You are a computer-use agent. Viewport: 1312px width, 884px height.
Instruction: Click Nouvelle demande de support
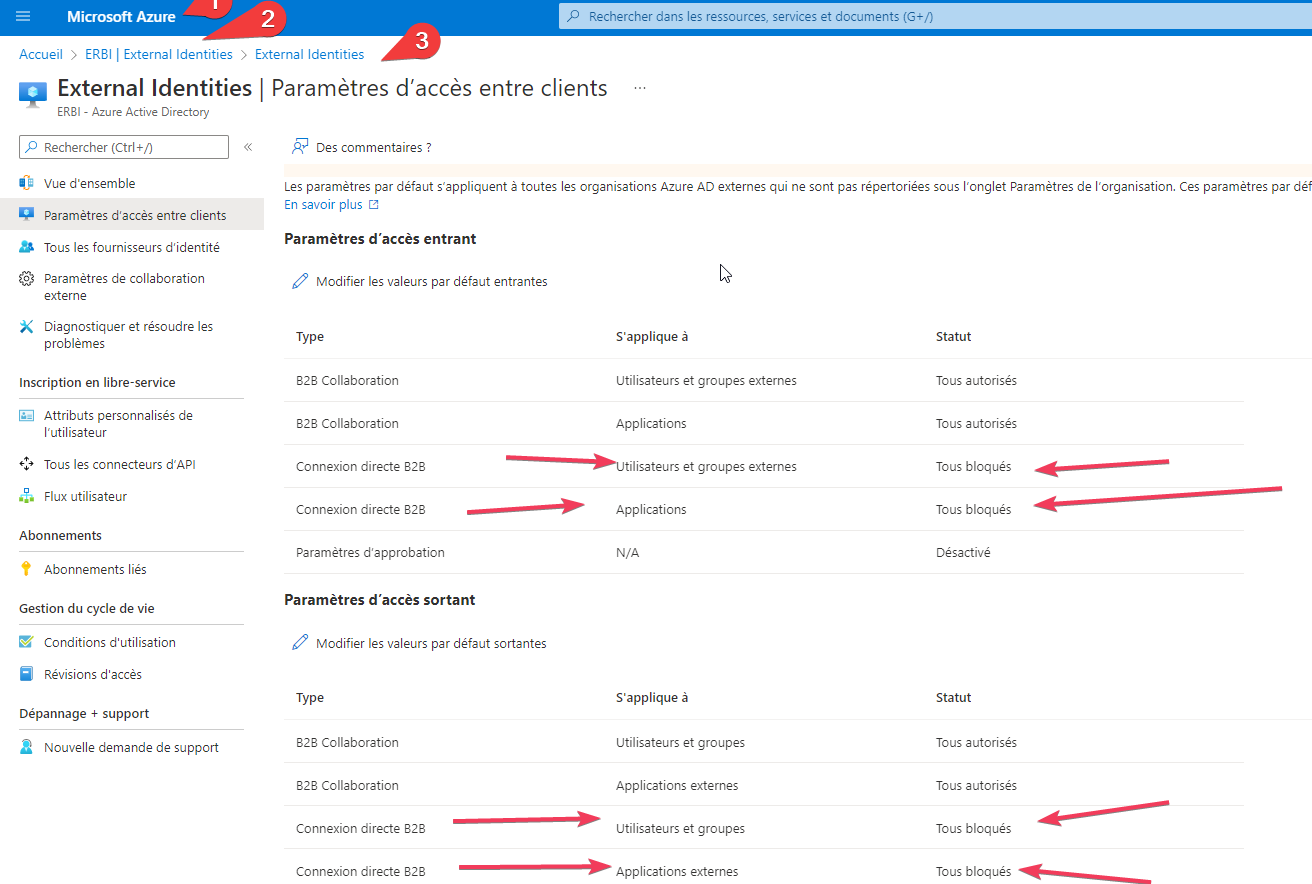coord(131,747)
